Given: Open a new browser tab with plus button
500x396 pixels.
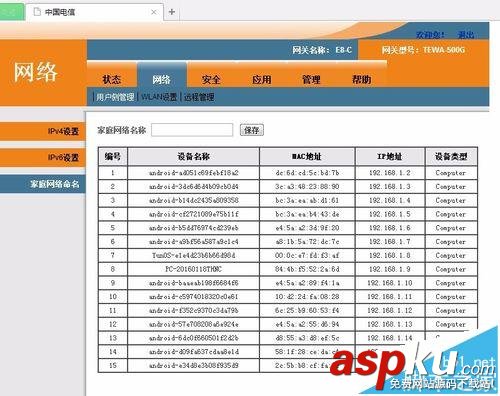Looking at the screenshot, I should point(172,12).
